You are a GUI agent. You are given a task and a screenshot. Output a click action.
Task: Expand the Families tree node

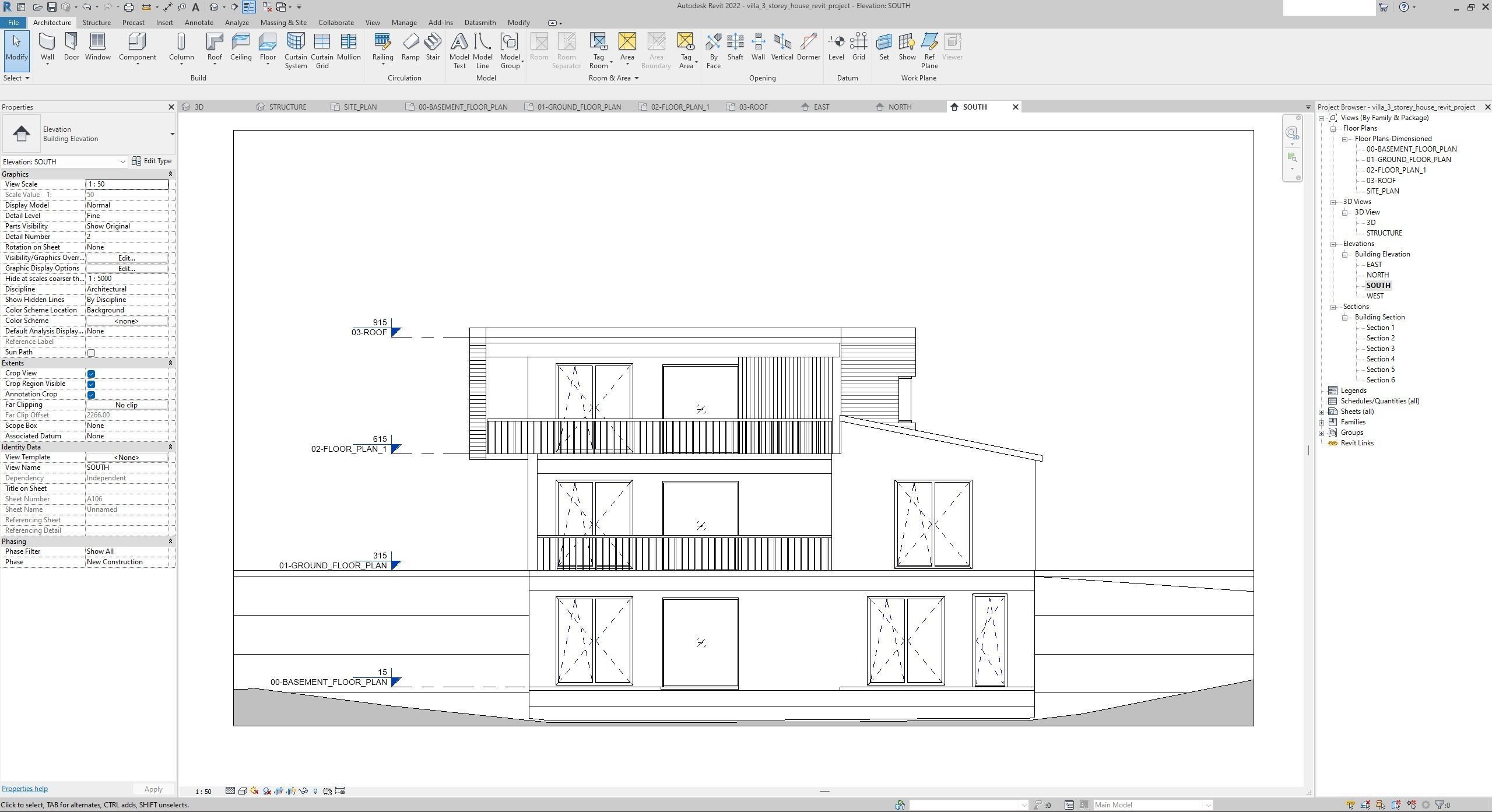coord(1322,423)
